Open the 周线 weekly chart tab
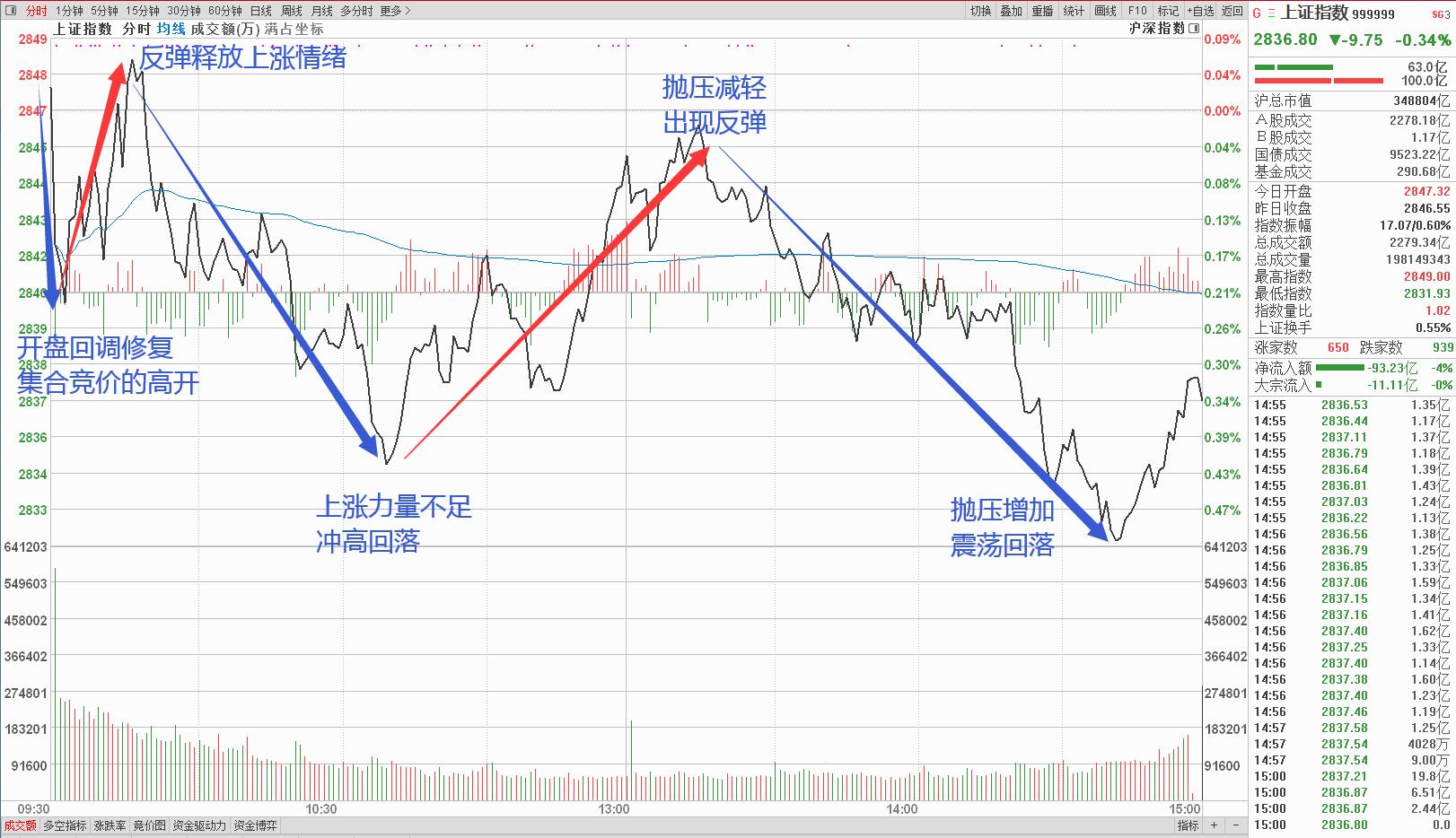Screen dimensions: 1456x838 (x=291, y=11)
